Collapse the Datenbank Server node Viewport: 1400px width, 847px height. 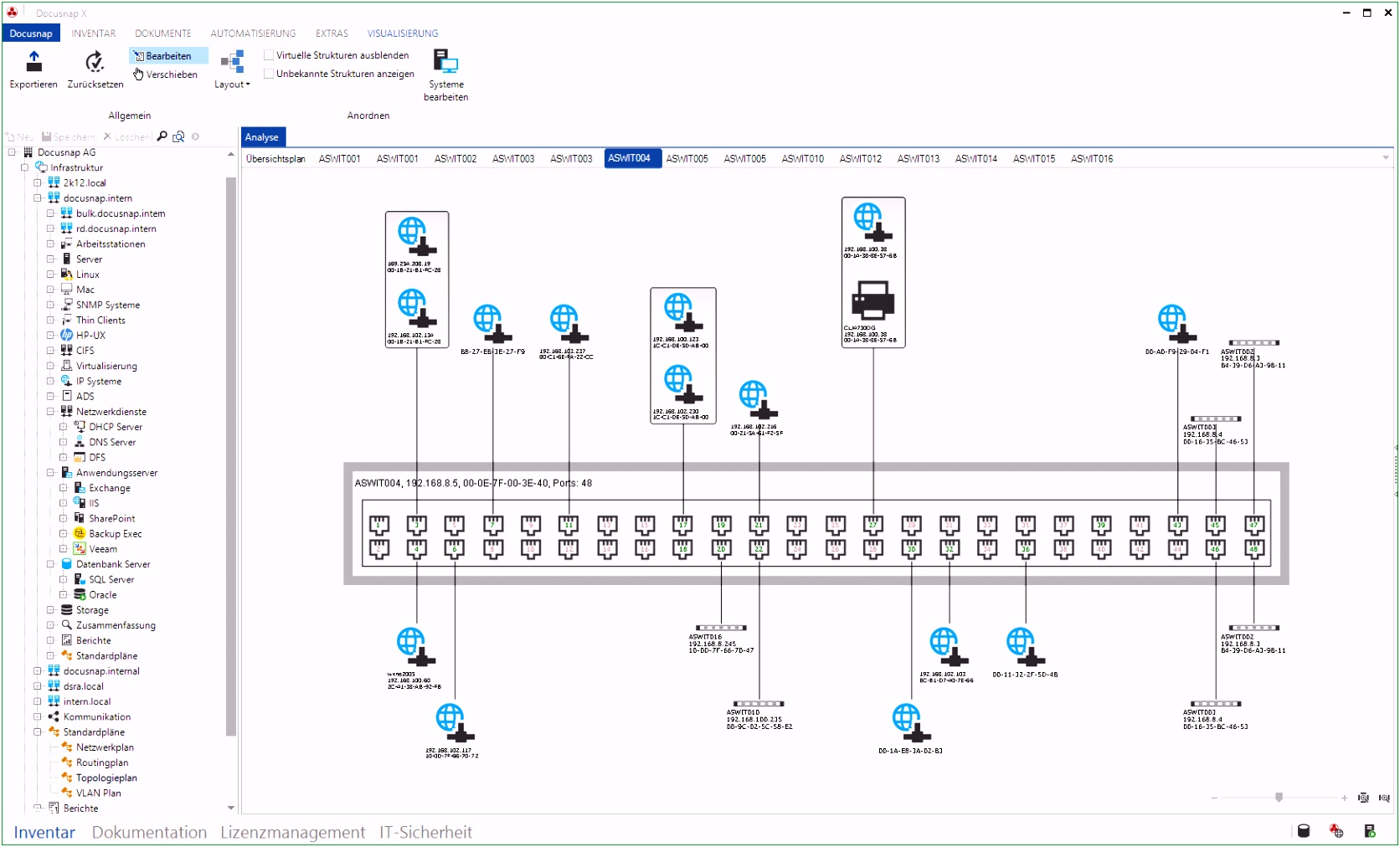(x=51, y=564)
